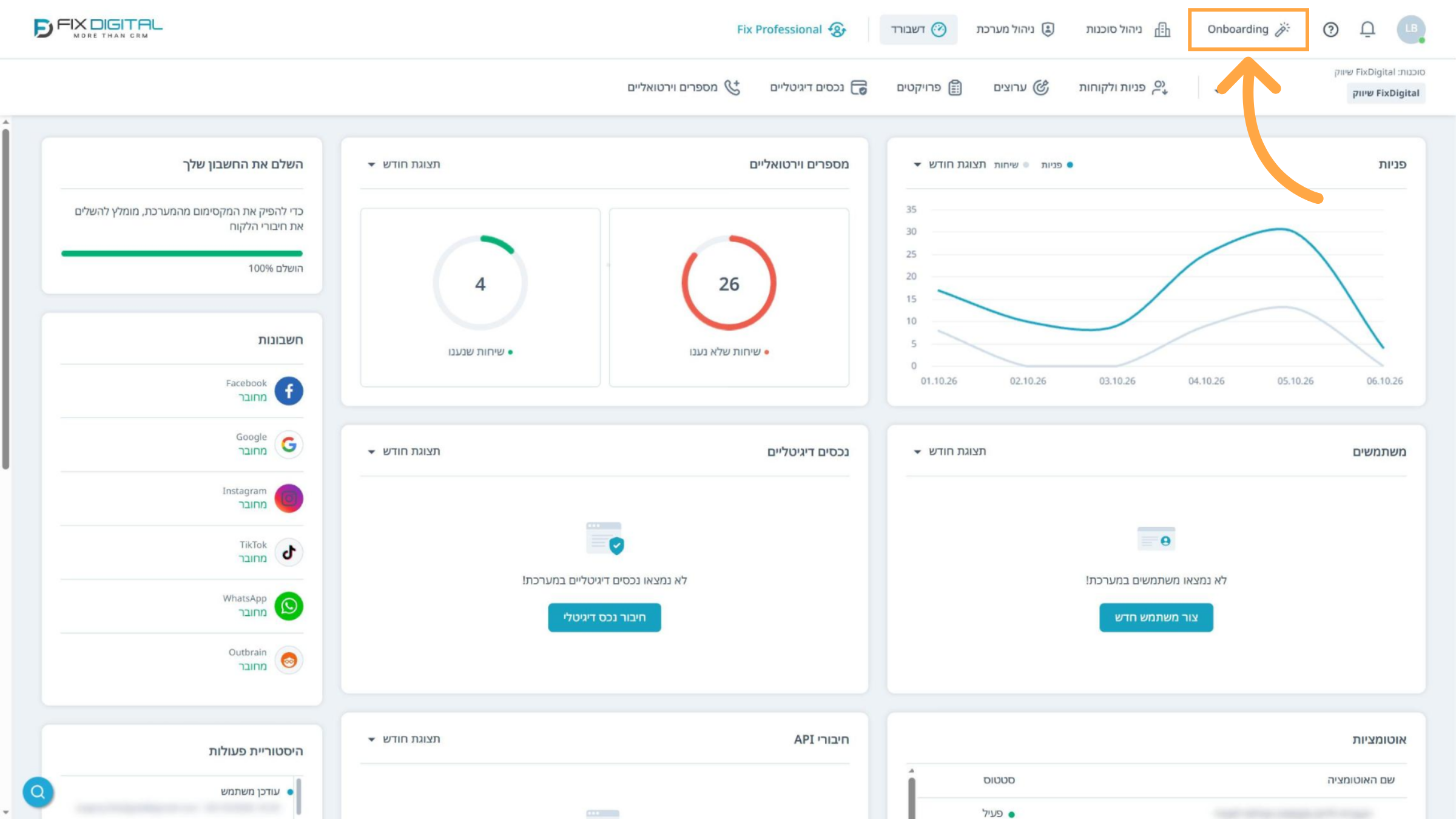Click the צור משתמש חדש button

1156,618
